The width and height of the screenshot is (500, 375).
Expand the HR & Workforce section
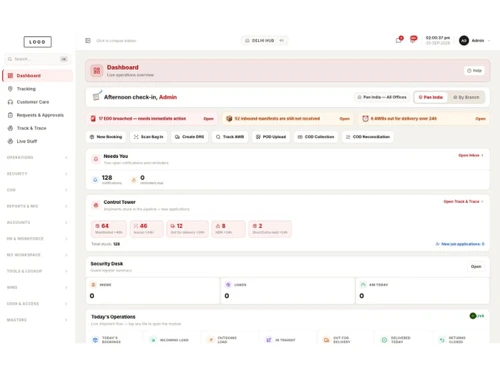click(x=37, y=239)
